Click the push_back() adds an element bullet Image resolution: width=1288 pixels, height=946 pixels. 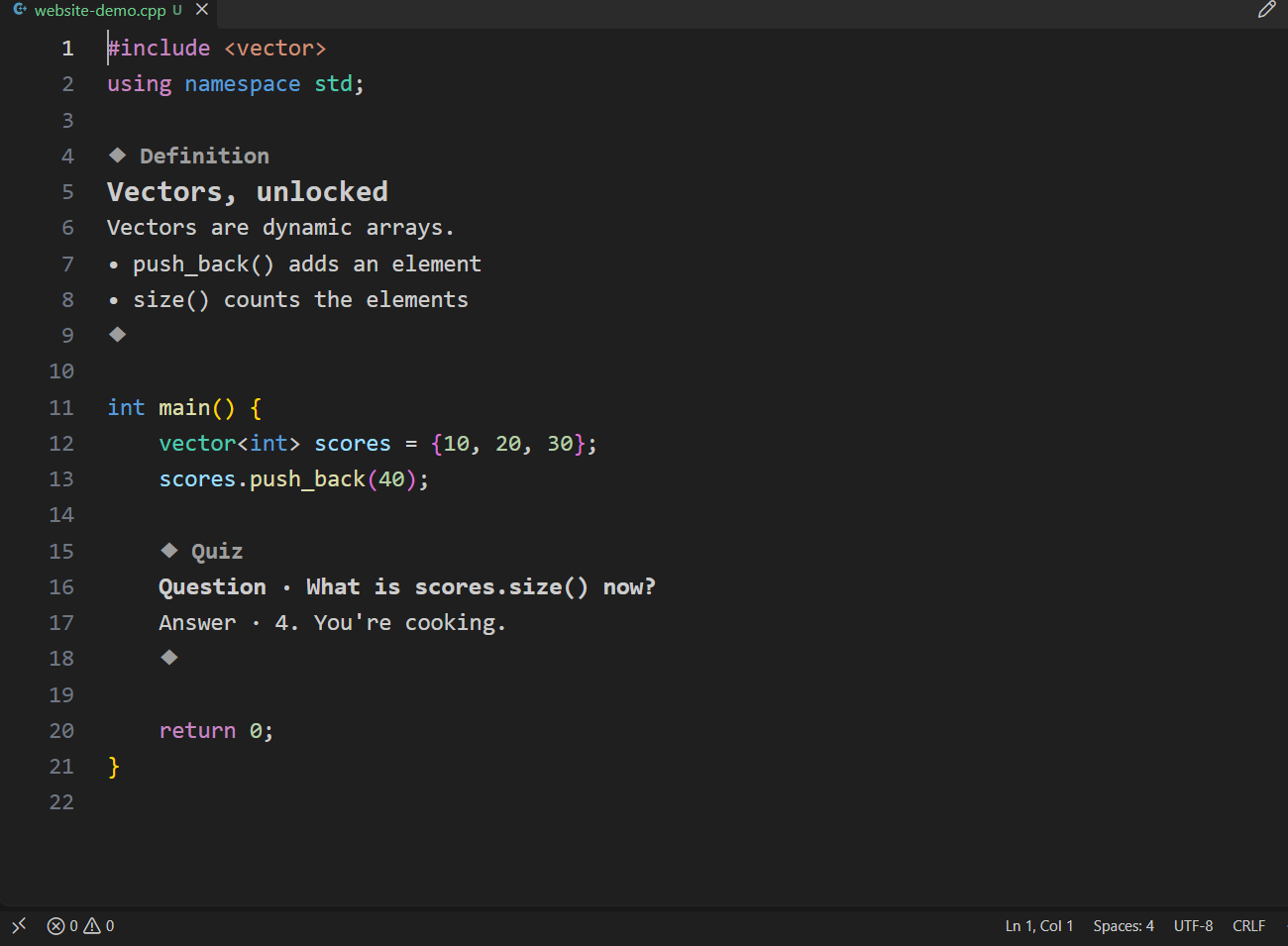pos(295,263)
